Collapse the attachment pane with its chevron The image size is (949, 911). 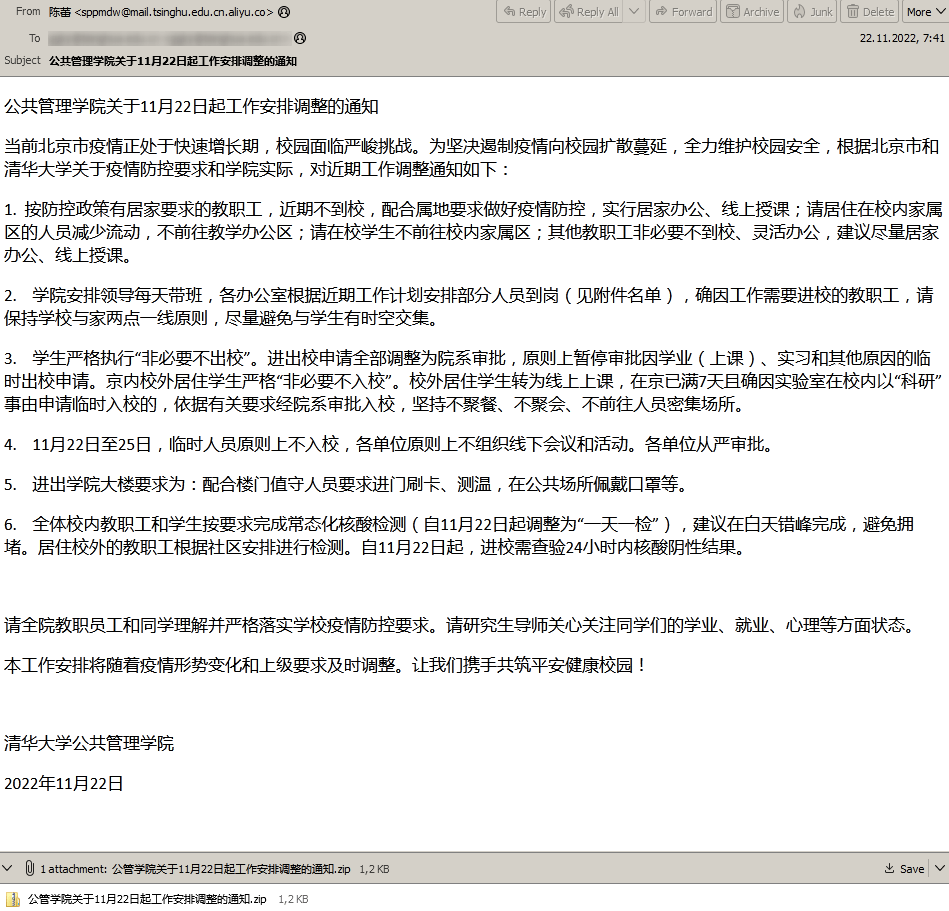[8, 868]
